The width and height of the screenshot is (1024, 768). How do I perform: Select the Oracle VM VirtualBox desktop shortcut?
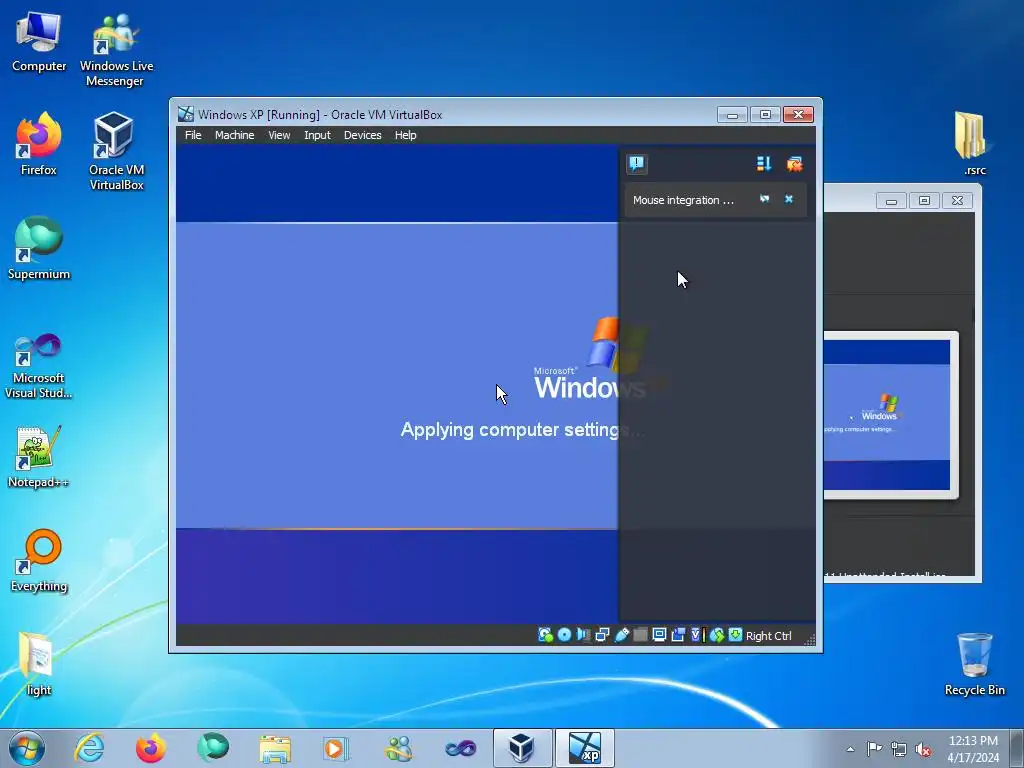pyautogui.click(x=116, y=152)
